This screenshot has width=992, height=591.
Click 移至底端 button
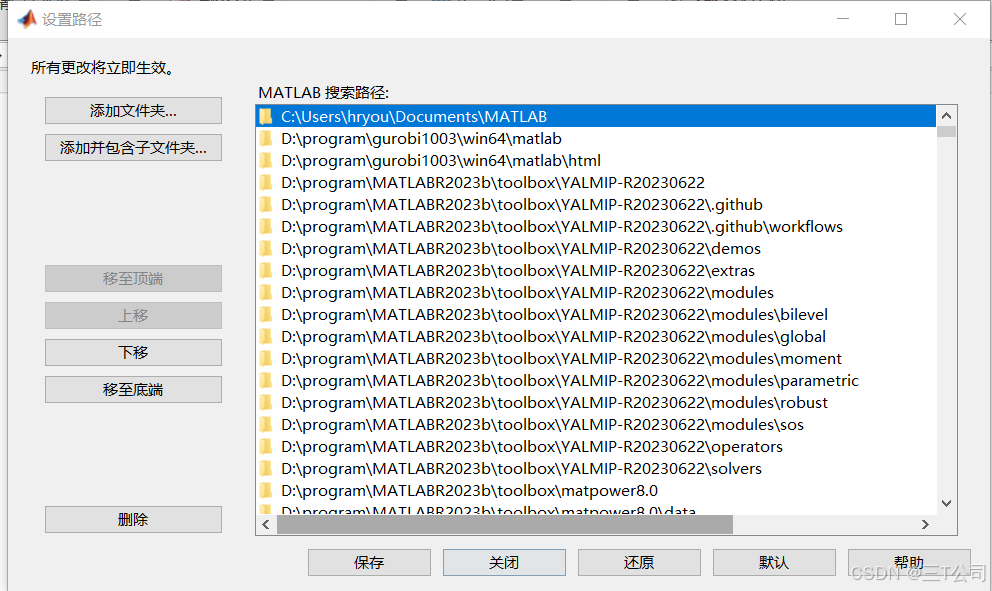tap(133, 389)
